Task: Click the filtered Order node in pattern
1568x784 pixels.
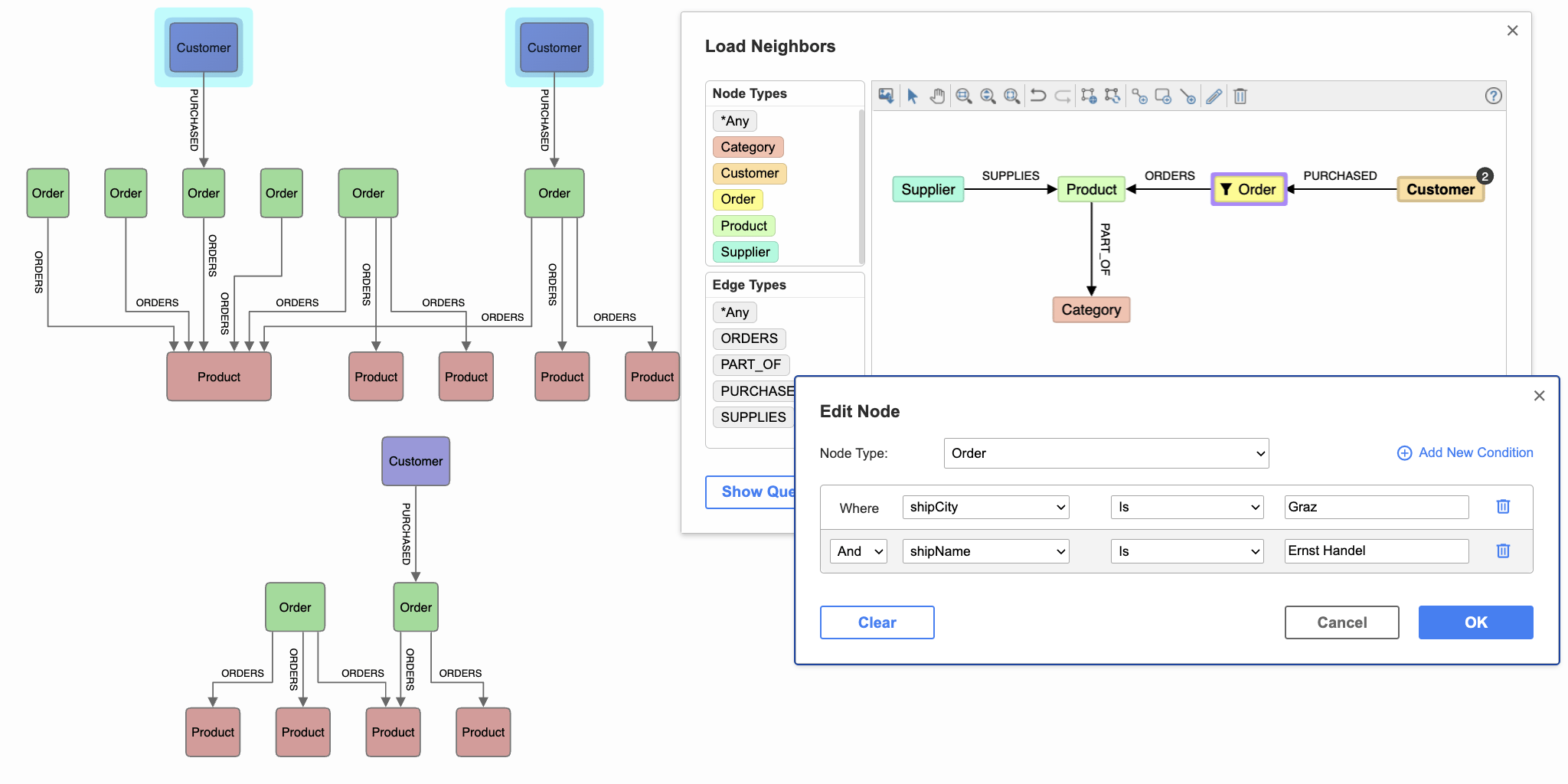Action: [1249, 189]
